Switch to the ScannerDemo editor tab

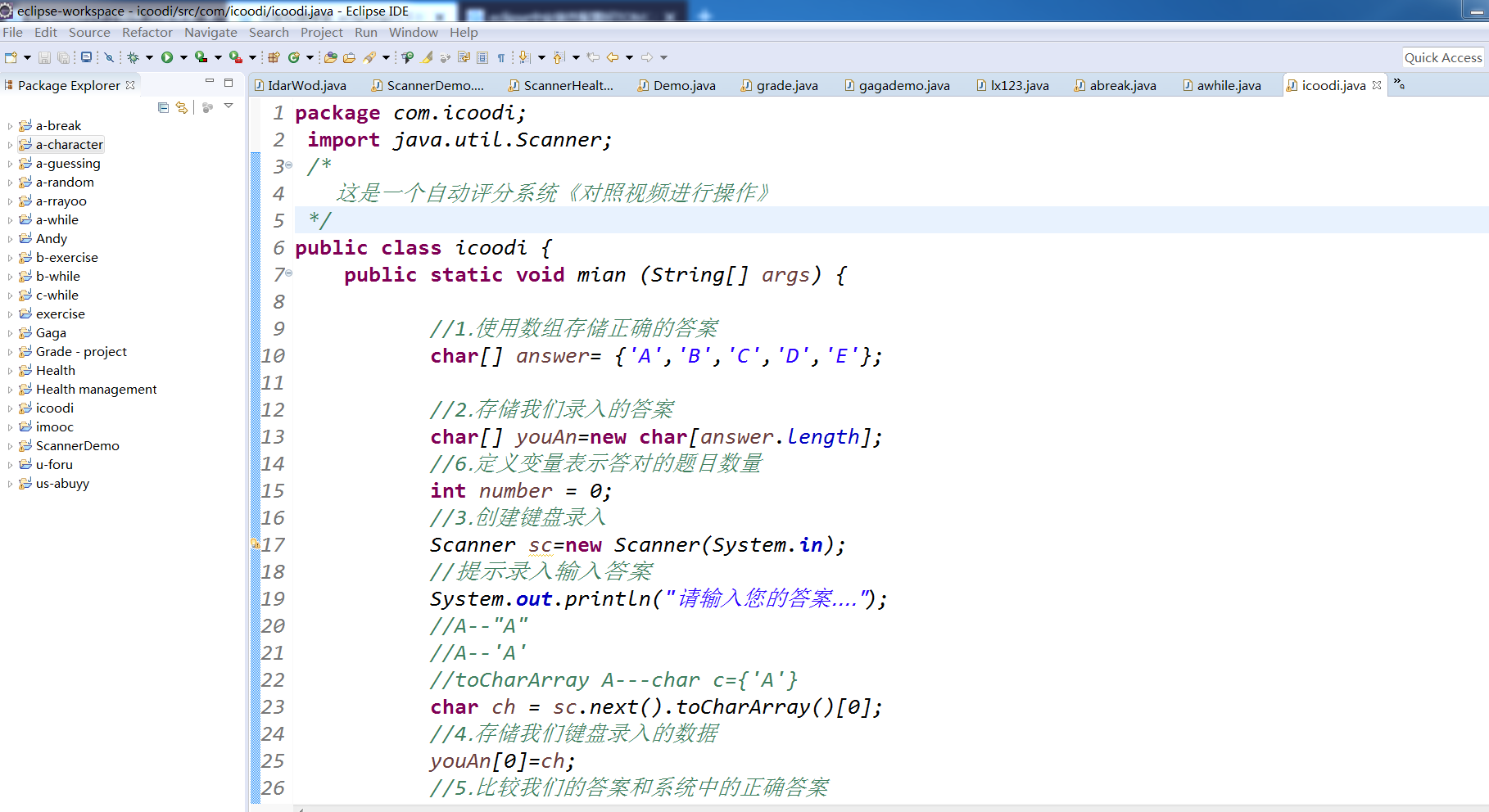(x=428, y=85)
